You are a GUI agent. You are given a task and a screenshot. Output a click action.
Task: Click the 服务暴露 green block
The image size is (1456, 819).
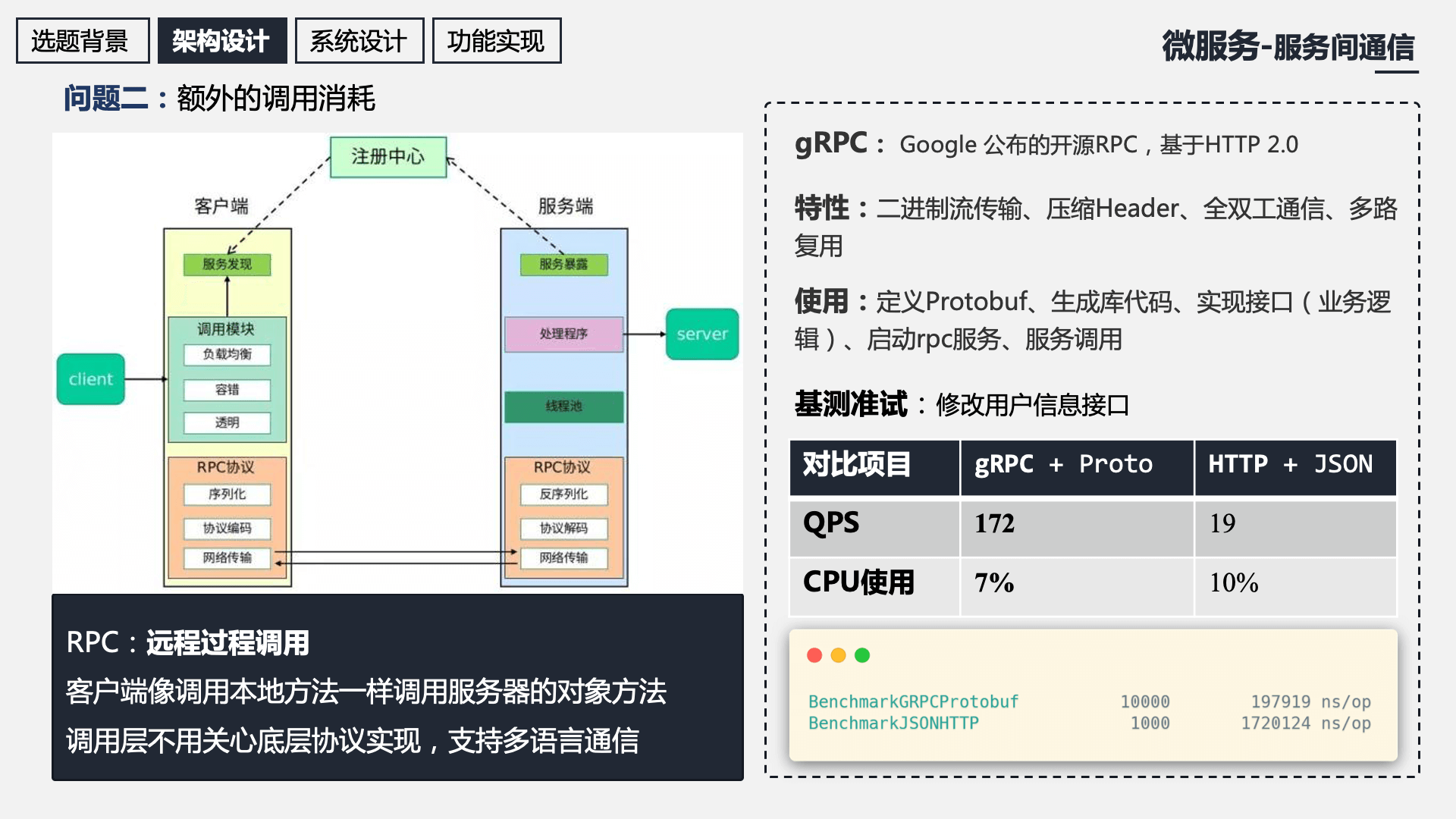[563, 264]
